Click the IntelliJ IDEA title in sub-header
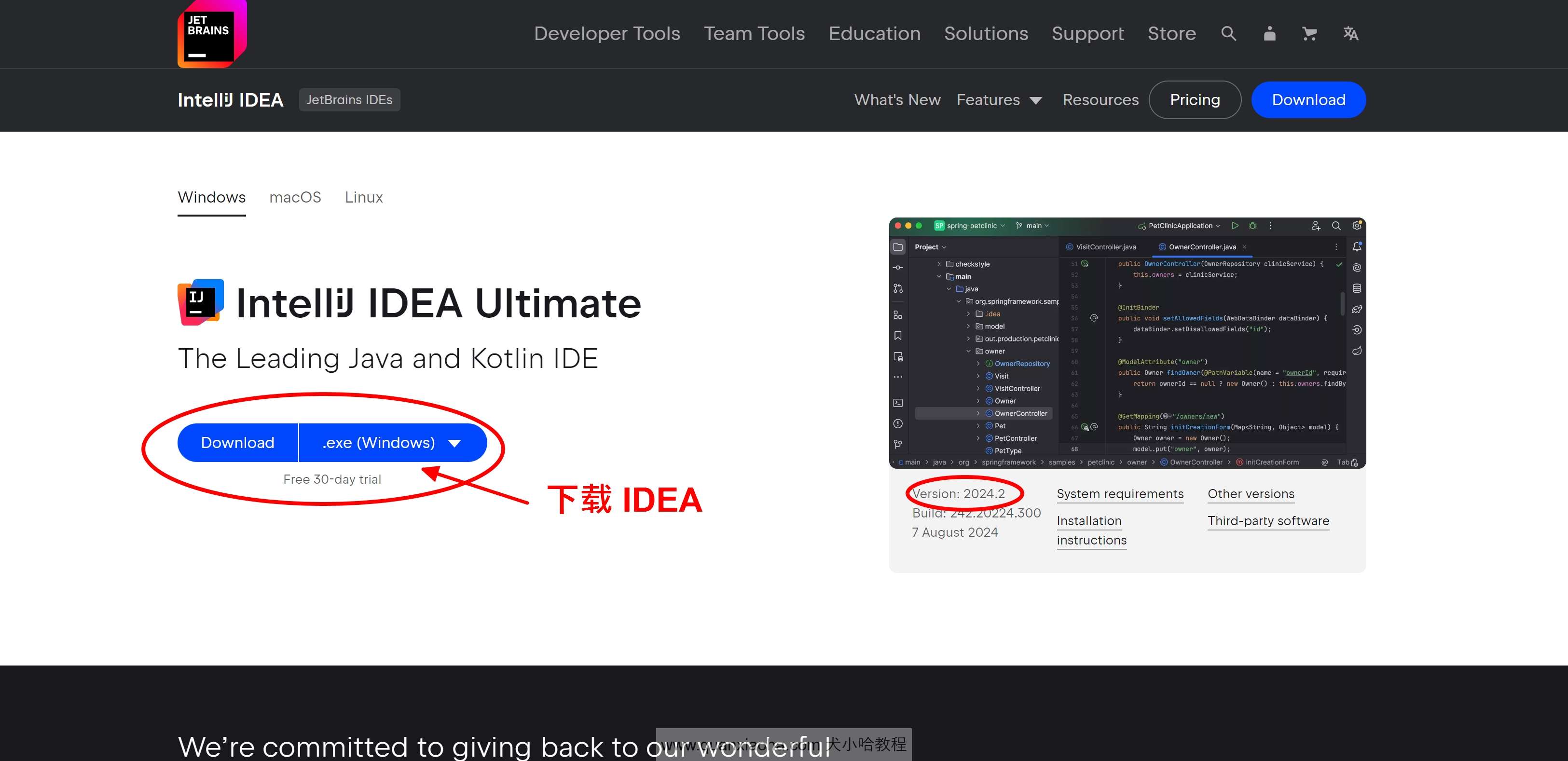This screenshot has height=761, width=1568. [x=230, y=100]
